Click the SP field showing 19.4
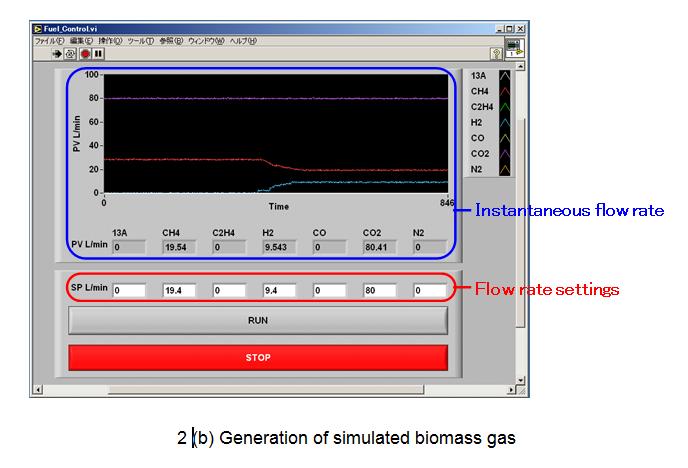 pos(179,290)
